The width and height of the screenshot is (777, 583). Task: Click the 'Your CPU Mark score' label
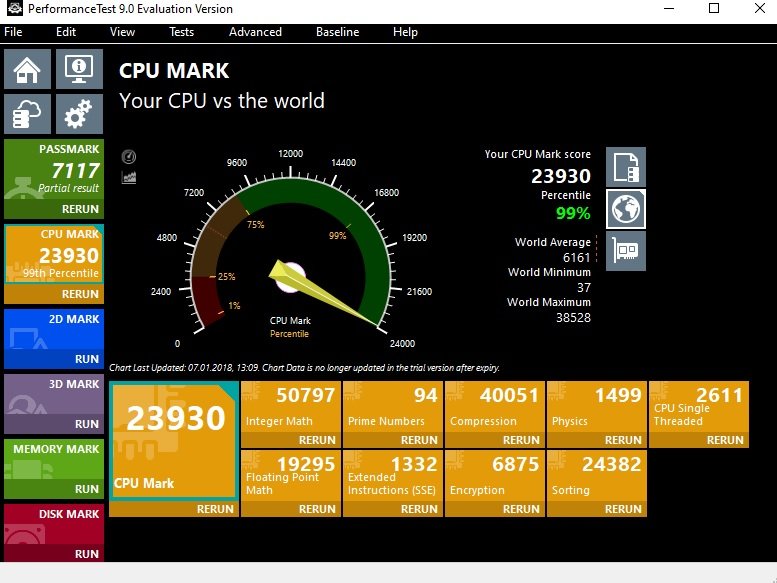click(538, 154)
